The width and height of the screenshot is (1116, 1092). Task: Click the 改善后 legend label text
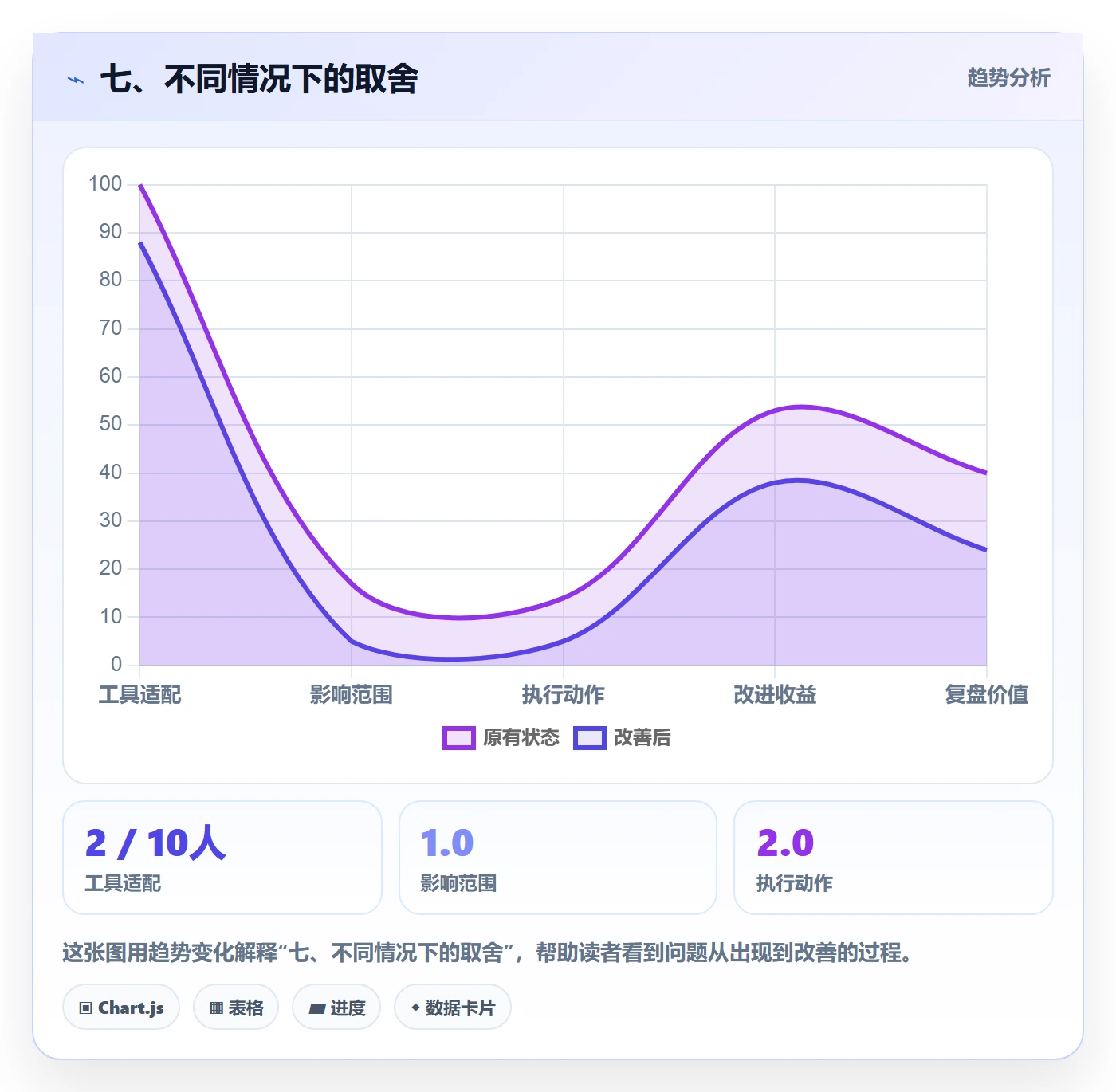642,738
